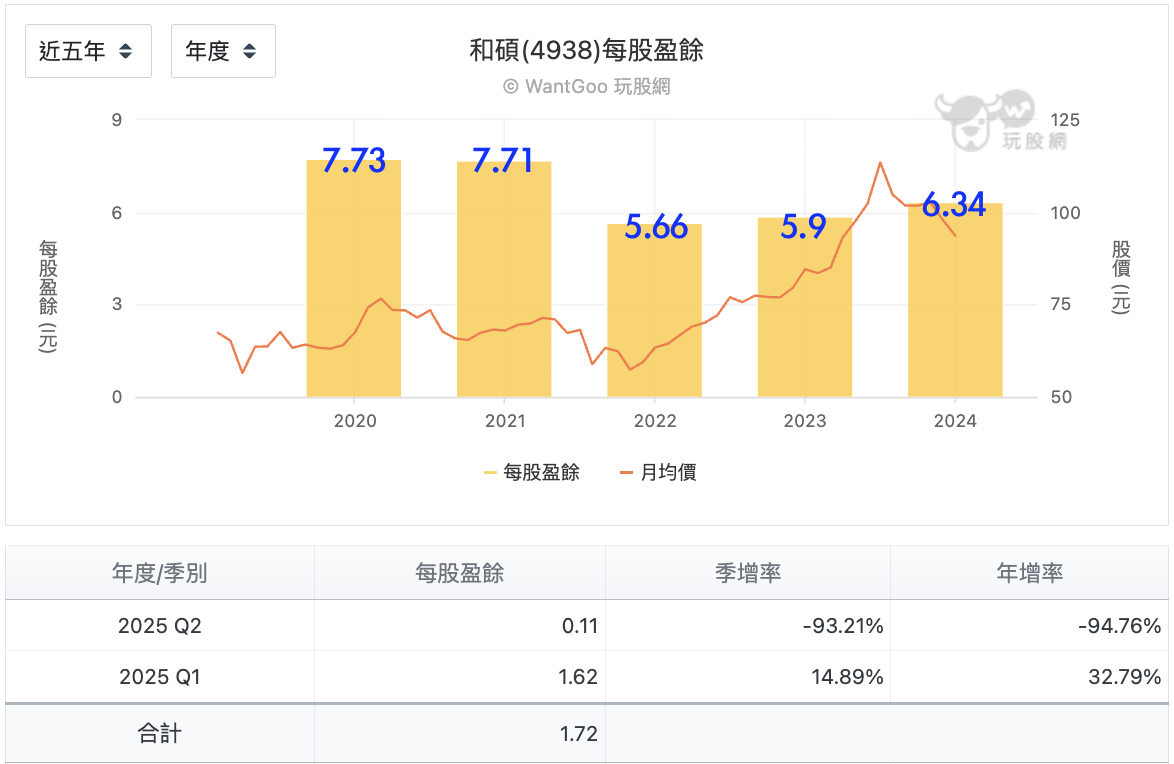Click the 1.62 EPS value
The height and width of the screenshot is (764, 1174).
[x=578, y=677]
